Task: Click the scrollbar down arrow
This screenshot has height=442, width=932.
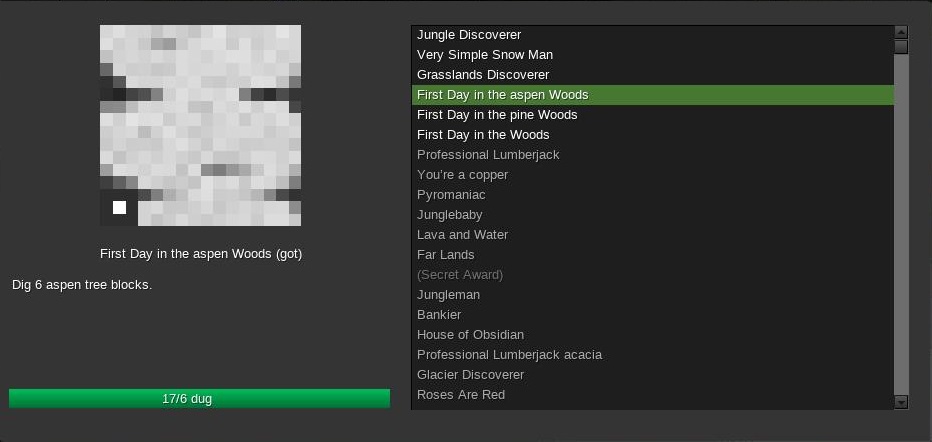Action: pos(901,402)
